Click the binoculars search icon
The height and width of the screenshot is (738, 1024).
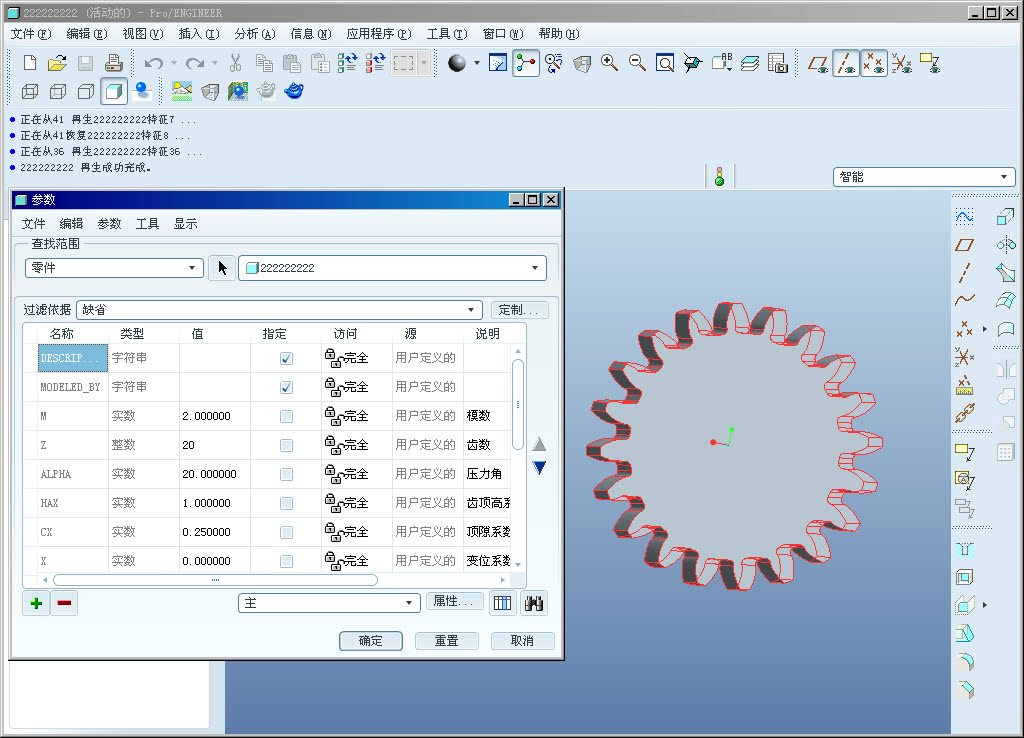534,603
